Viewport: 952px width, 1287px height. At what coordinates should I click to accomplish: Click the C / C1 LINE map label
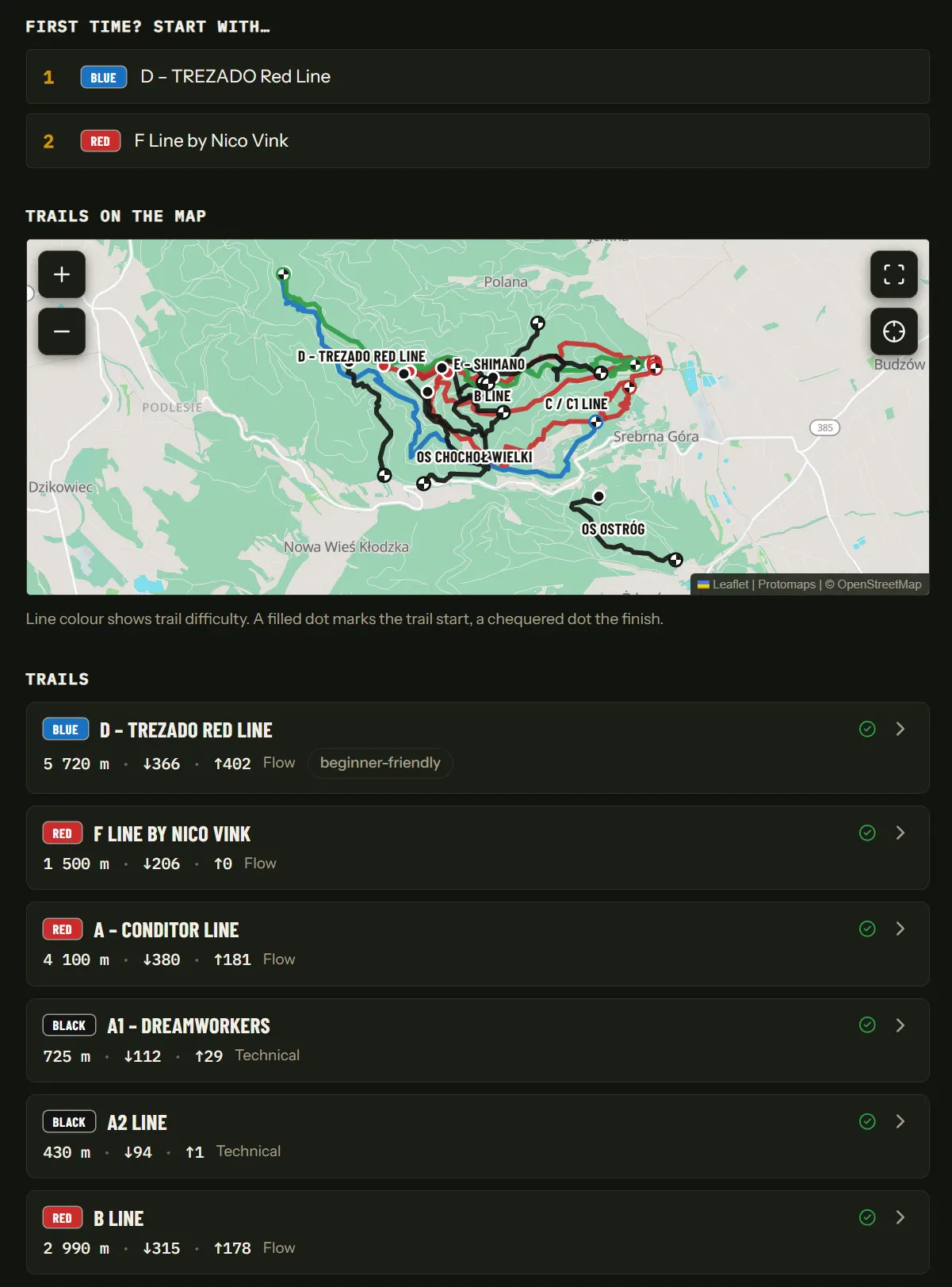coord(576,404)
